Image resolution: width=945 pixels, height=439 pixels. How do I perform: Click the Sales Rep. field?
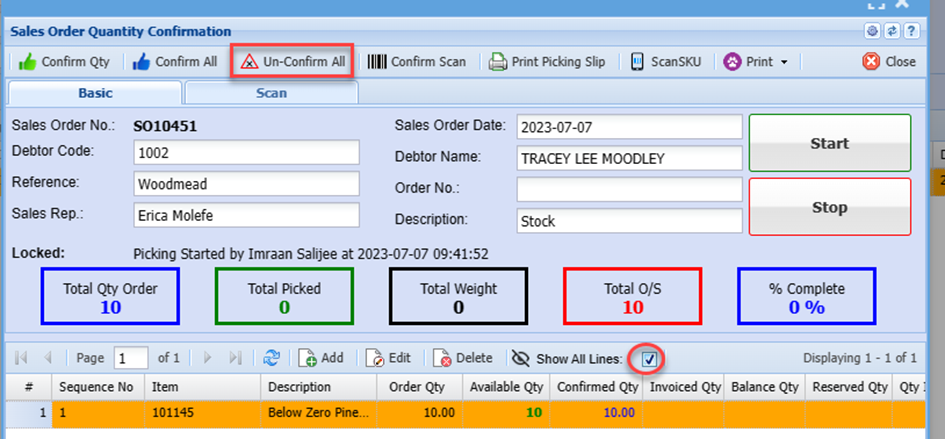tap(246, 215)
